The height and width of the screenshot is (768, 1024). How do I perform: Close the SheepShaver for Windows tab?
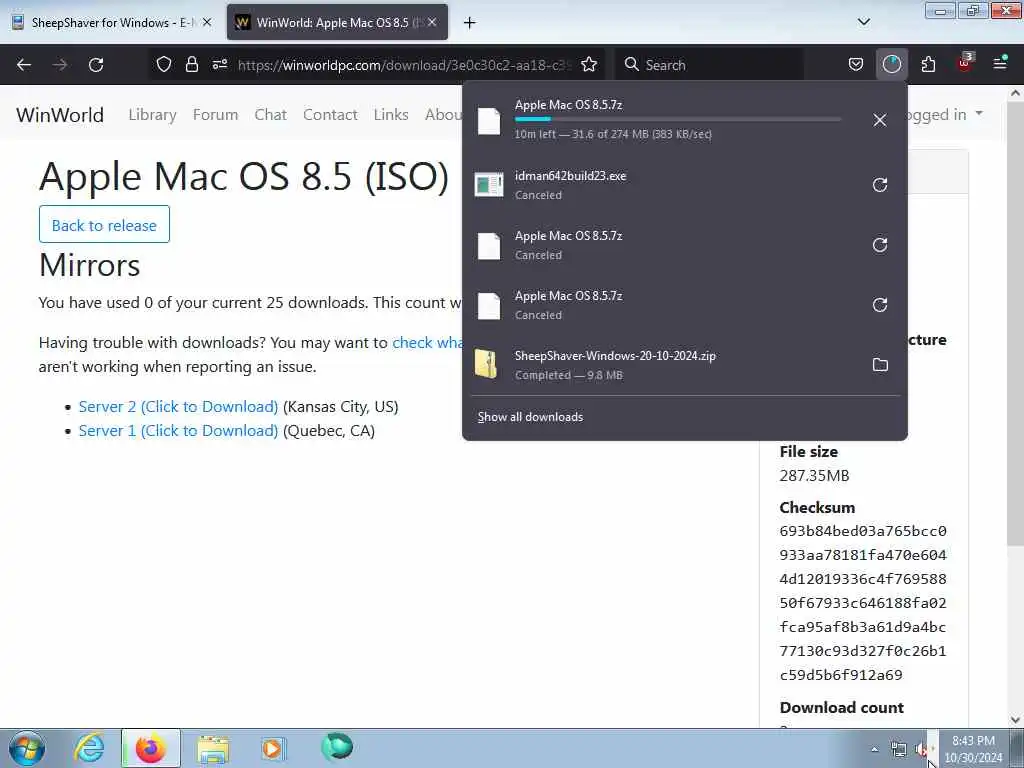pos(207,22)
